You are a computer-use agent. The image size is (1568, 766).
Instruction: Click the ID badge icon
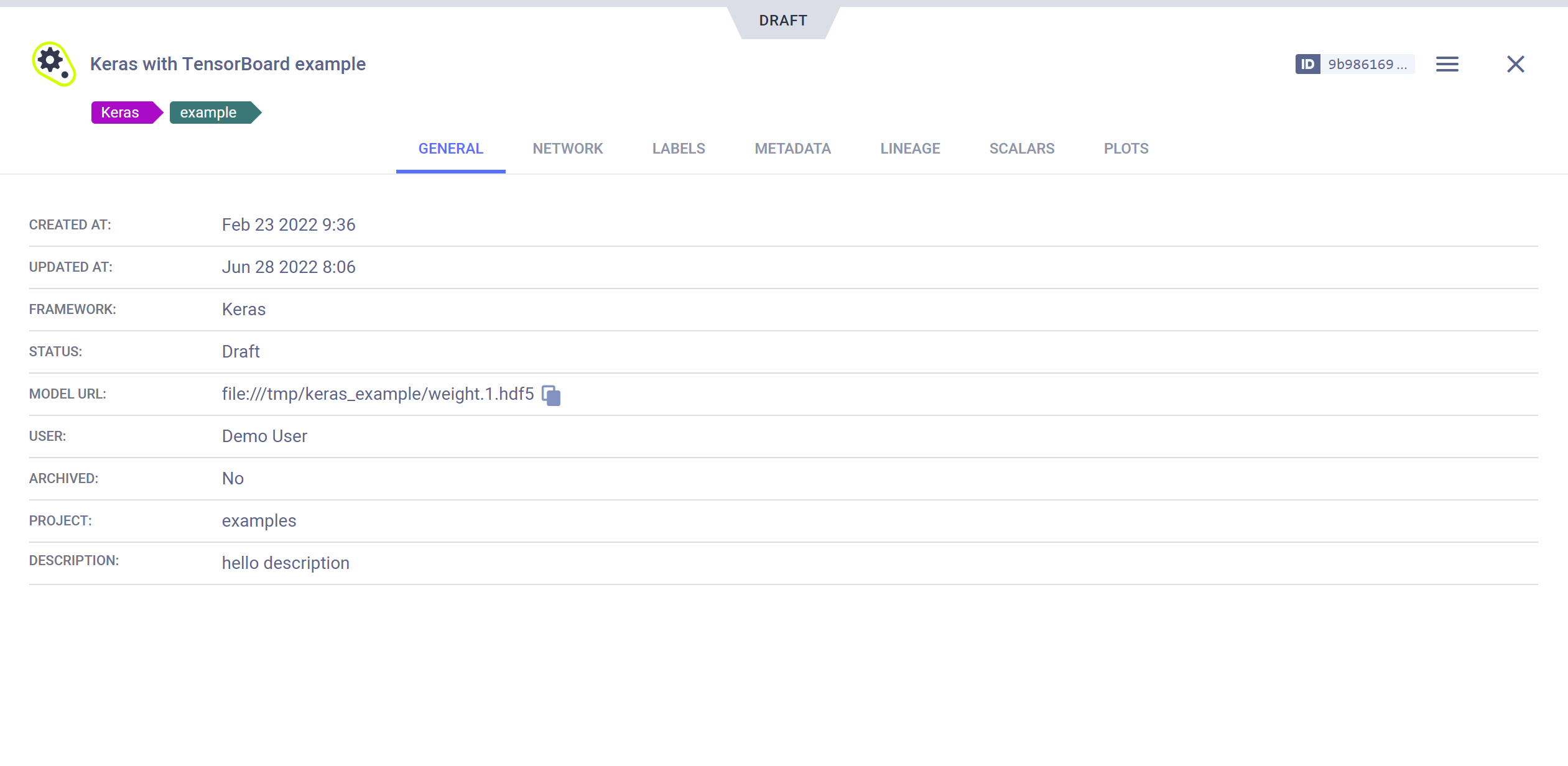[x=1307, y=64]
